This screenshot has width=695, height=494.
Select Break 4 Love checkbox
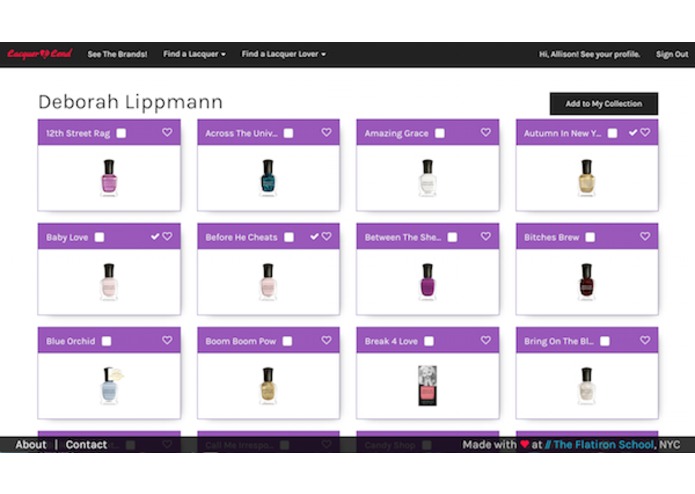coord(429,341)
